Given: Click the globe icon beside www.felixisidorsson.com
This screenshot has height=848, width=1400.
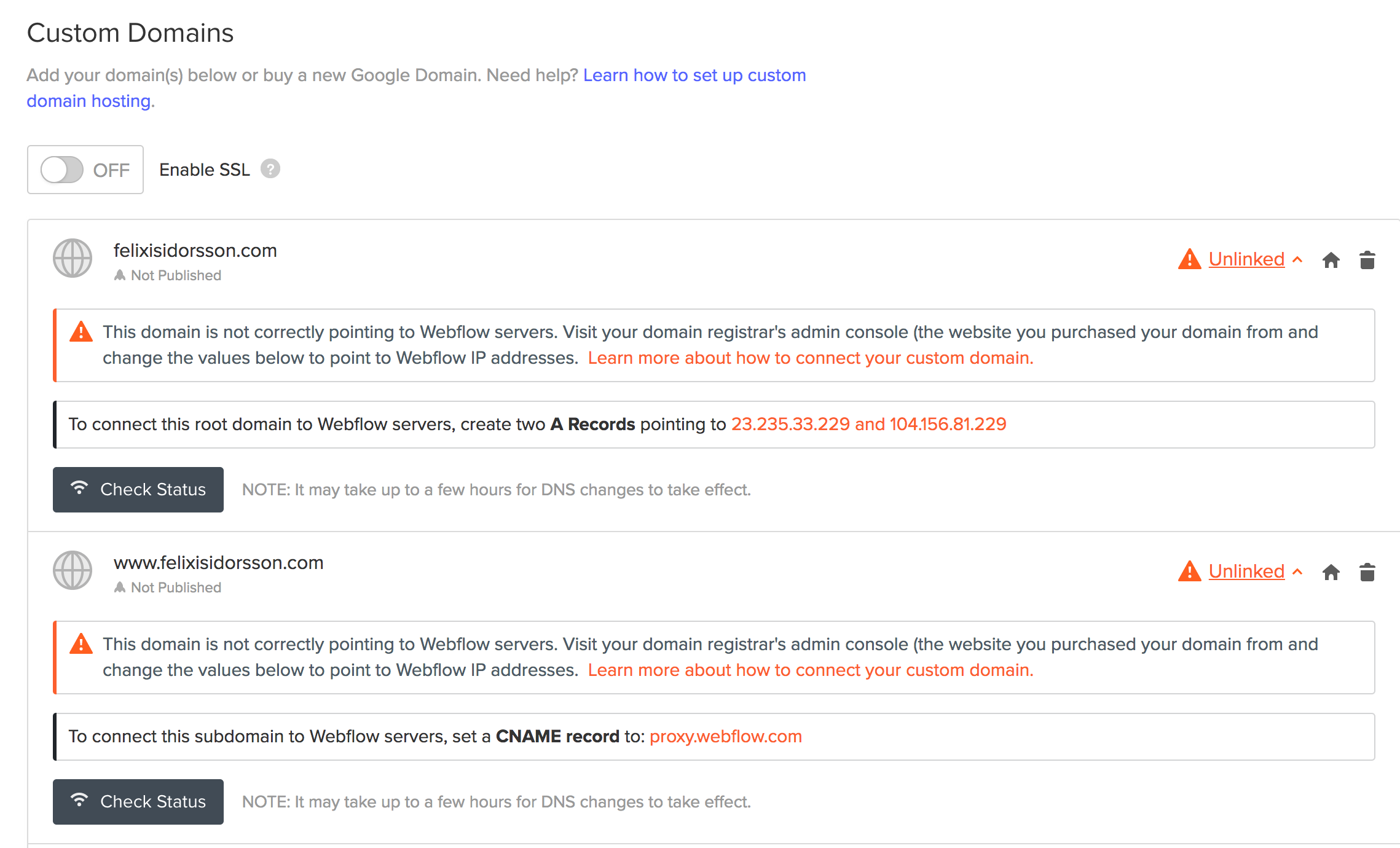Looking at the screenshot, I should (x=73, y=571).
